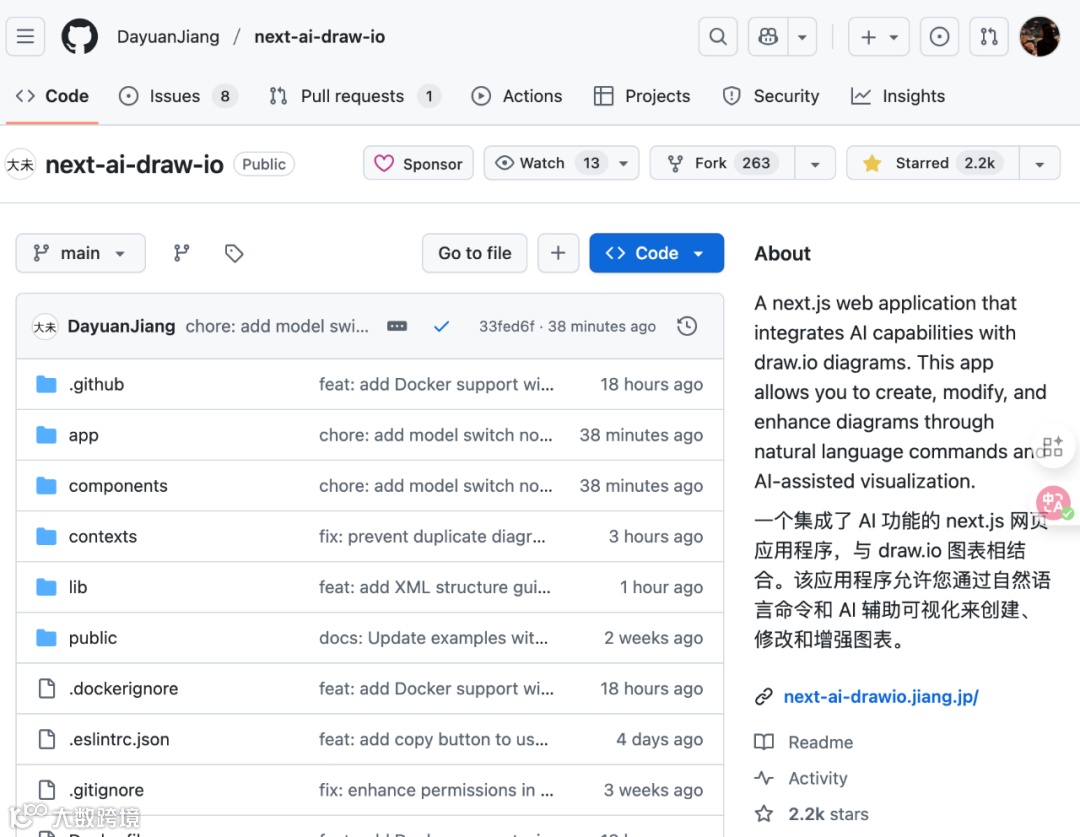Open the create new plus menu
The image size is (1080, 837).
tap(878, 37)
